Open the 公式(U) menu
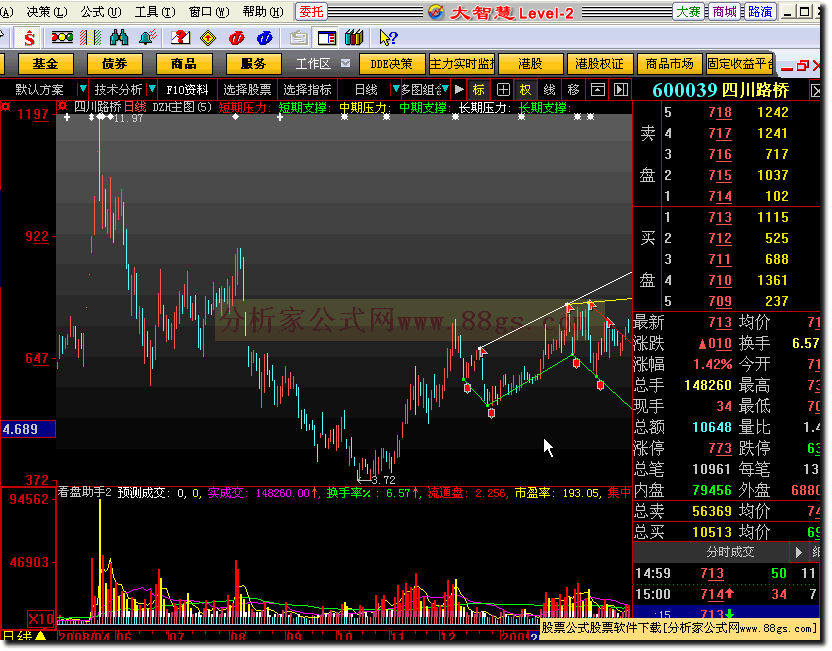832x651 pixels. [x=101, y=12]
